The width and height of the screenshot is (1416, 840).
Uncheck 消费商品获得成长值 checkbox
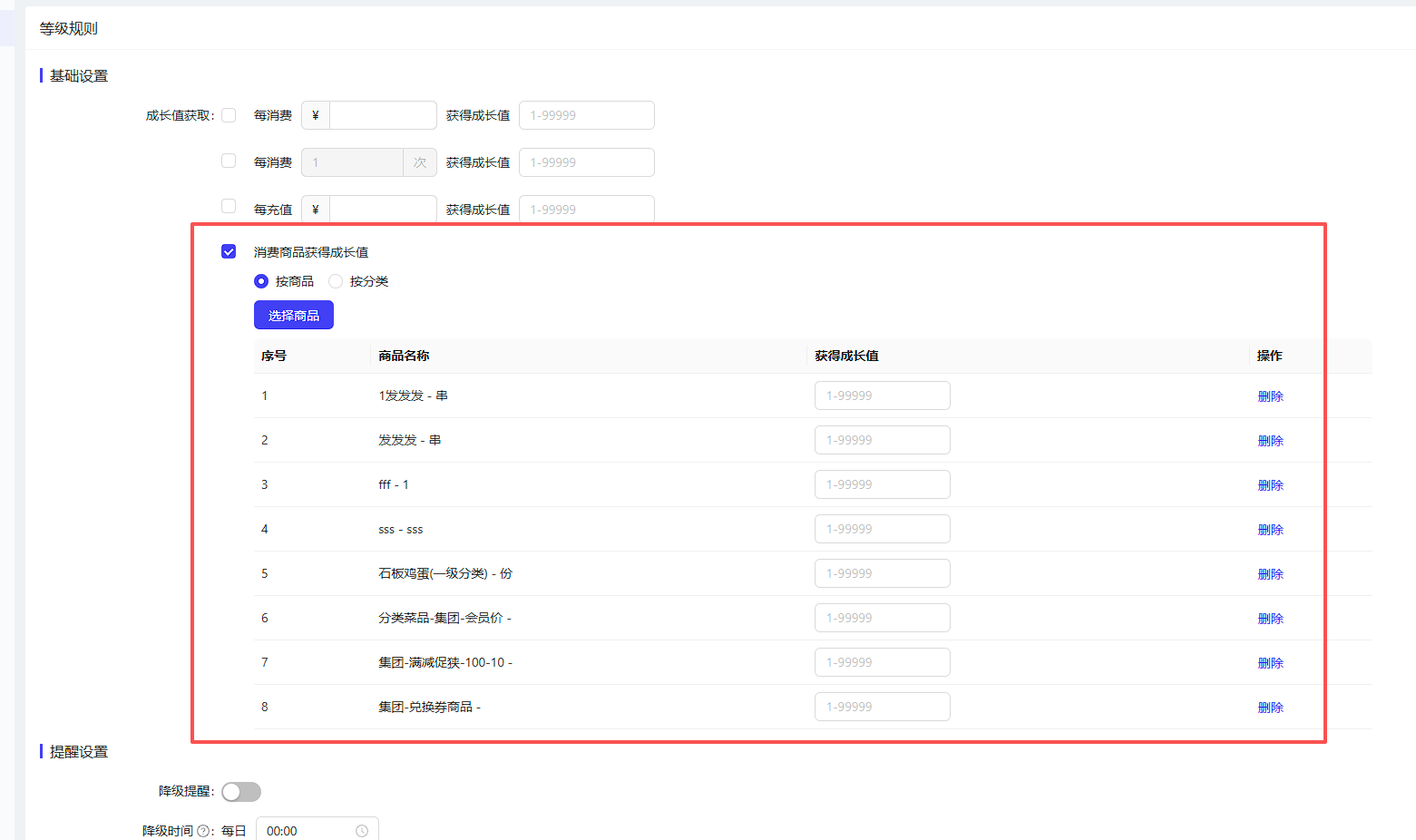[x=229, y=251]
